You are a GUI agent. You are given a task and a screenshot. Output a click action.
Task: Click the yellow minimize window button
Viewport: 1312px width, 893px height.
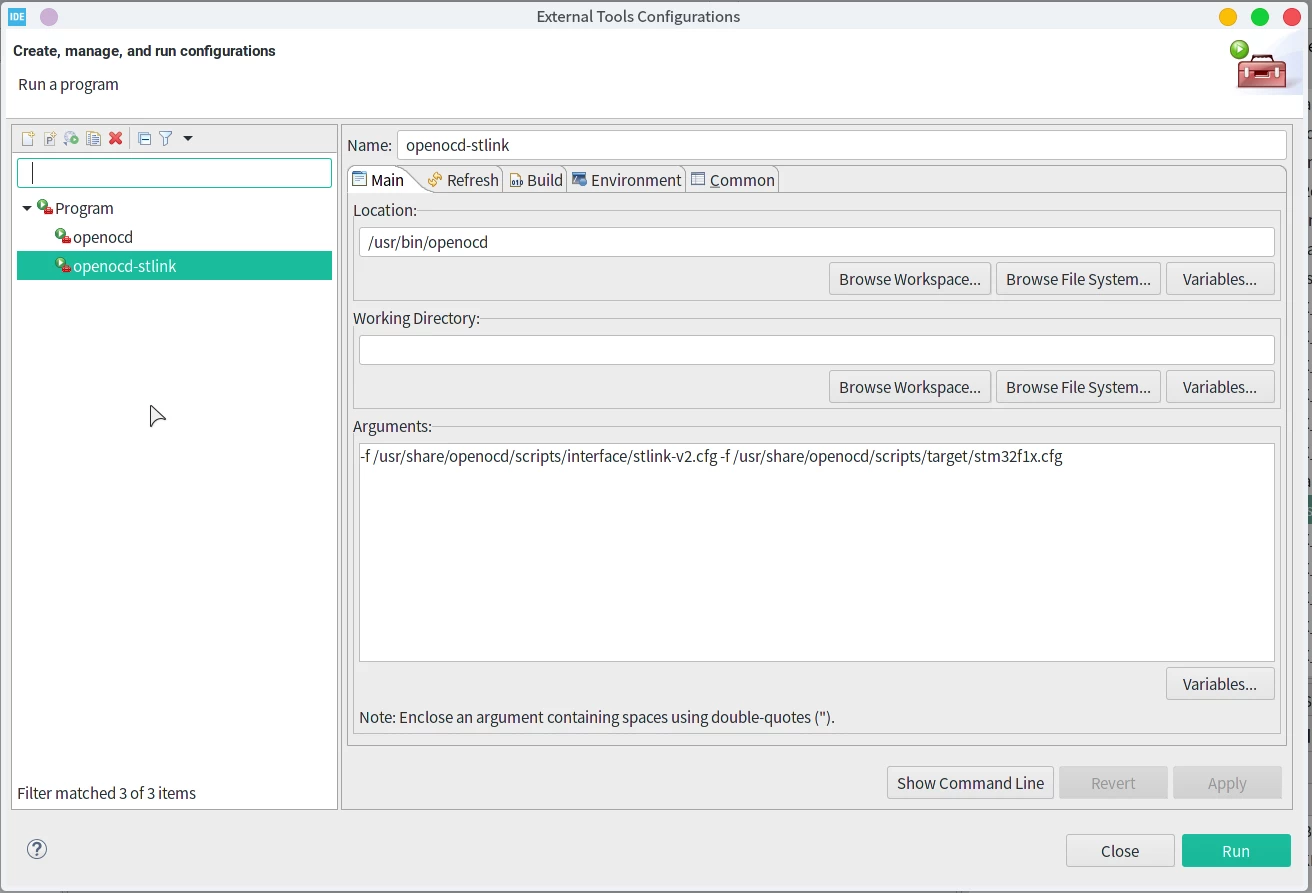[x=1228, y=17]
